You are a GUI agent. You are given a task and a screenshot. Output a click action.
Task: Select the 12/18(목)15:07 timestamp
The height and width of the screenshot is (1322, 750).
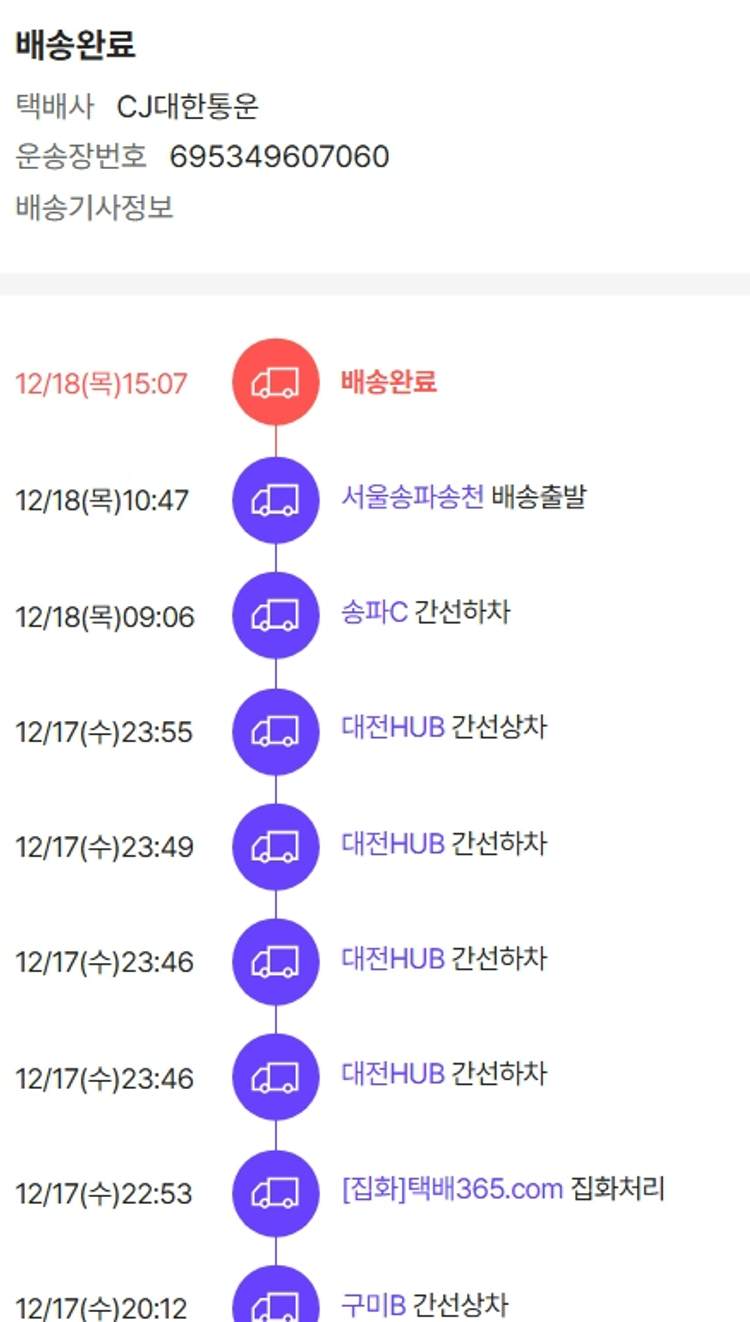point(101,384)
